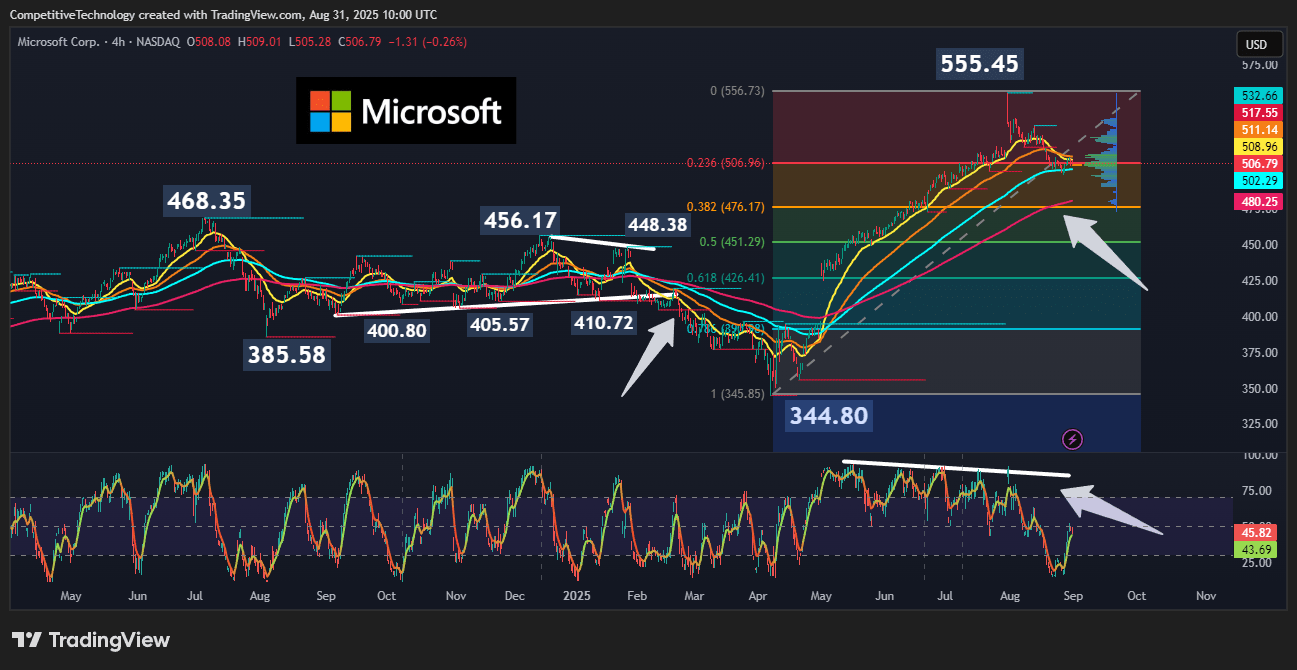This screenshot has width=1297, height=670.
Task: Click Sep on the time axis
Action: (1072, 595)
